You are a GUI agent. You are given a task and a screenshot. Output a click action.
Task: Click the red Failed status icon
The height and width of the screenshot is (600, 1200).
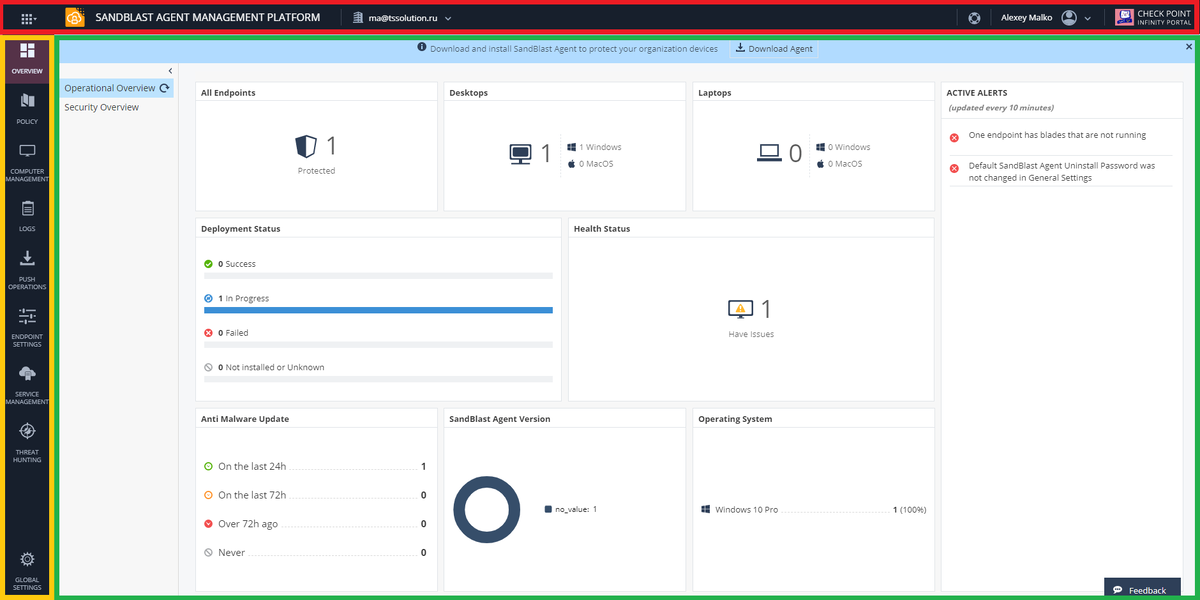pos(208,333)
